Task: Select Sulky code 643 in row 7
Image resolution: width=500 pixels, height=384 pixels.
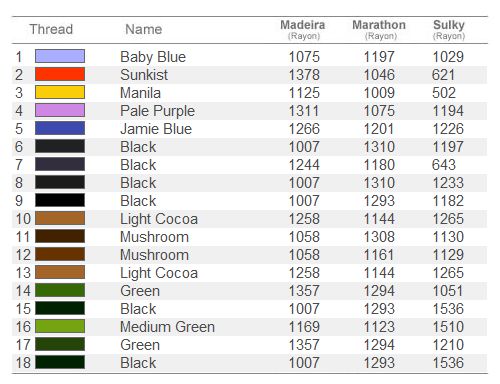Action: 444,165
